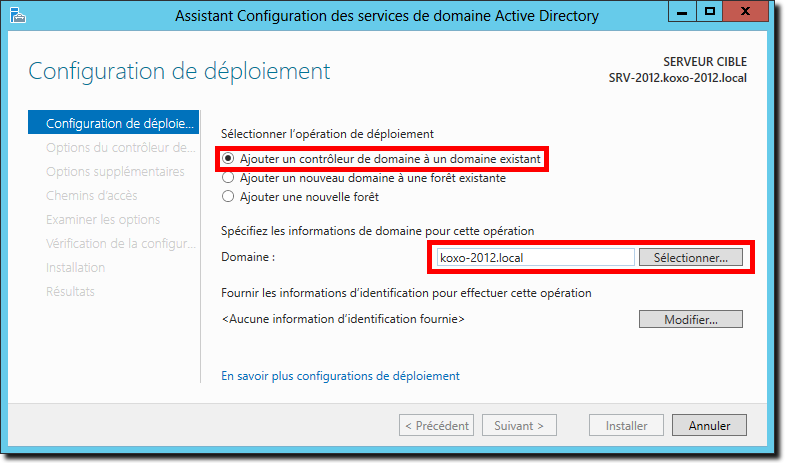Continue with the Suivant button
The height and width of the screenshot is (463, 785).
pyautogui.click(x=519, y=425)
